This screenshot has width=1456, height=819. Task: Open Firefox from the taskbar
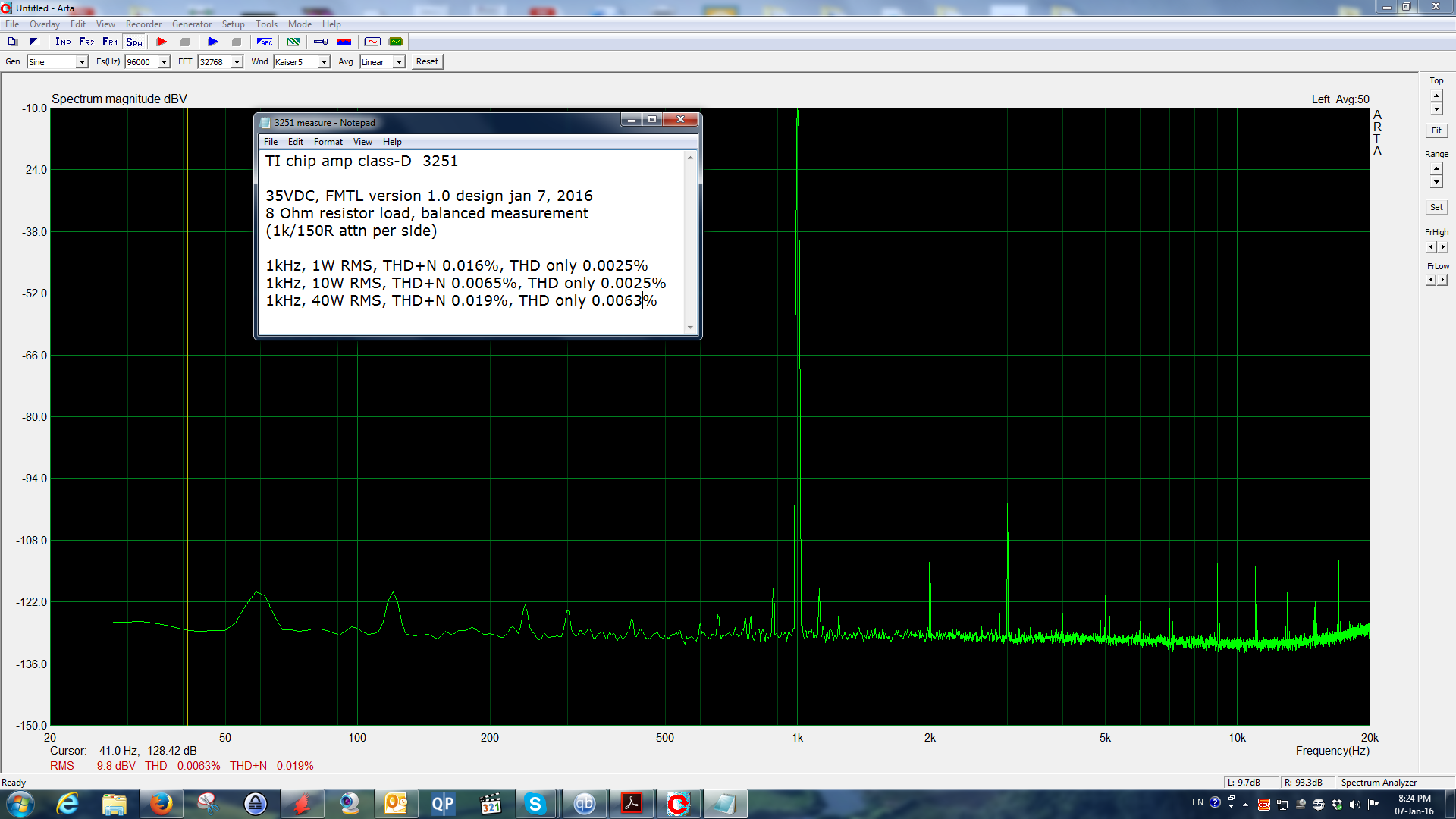click(161, 804)
